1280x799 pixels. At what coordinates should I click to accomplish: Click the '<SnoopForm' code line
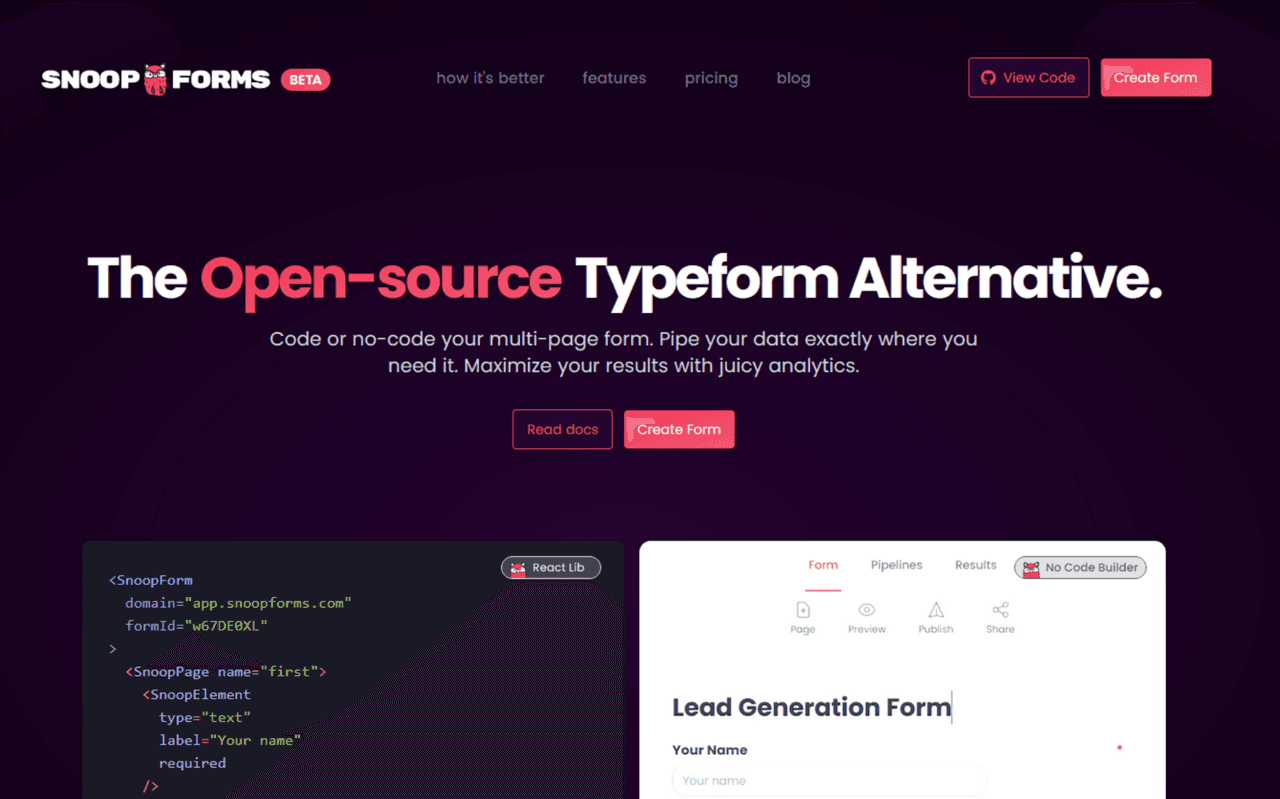click(151, 580)
